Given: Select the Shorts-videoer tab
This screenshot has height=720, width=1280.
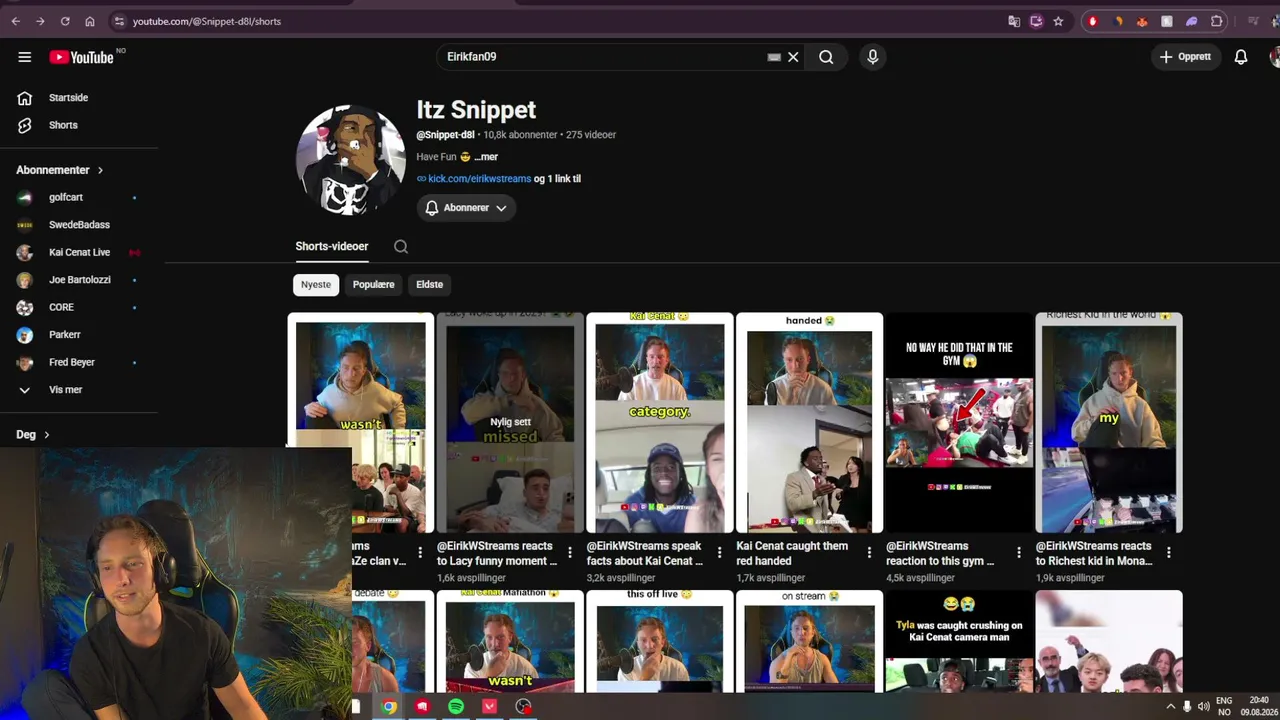Looking at the screenshot, I should [332, 247].
